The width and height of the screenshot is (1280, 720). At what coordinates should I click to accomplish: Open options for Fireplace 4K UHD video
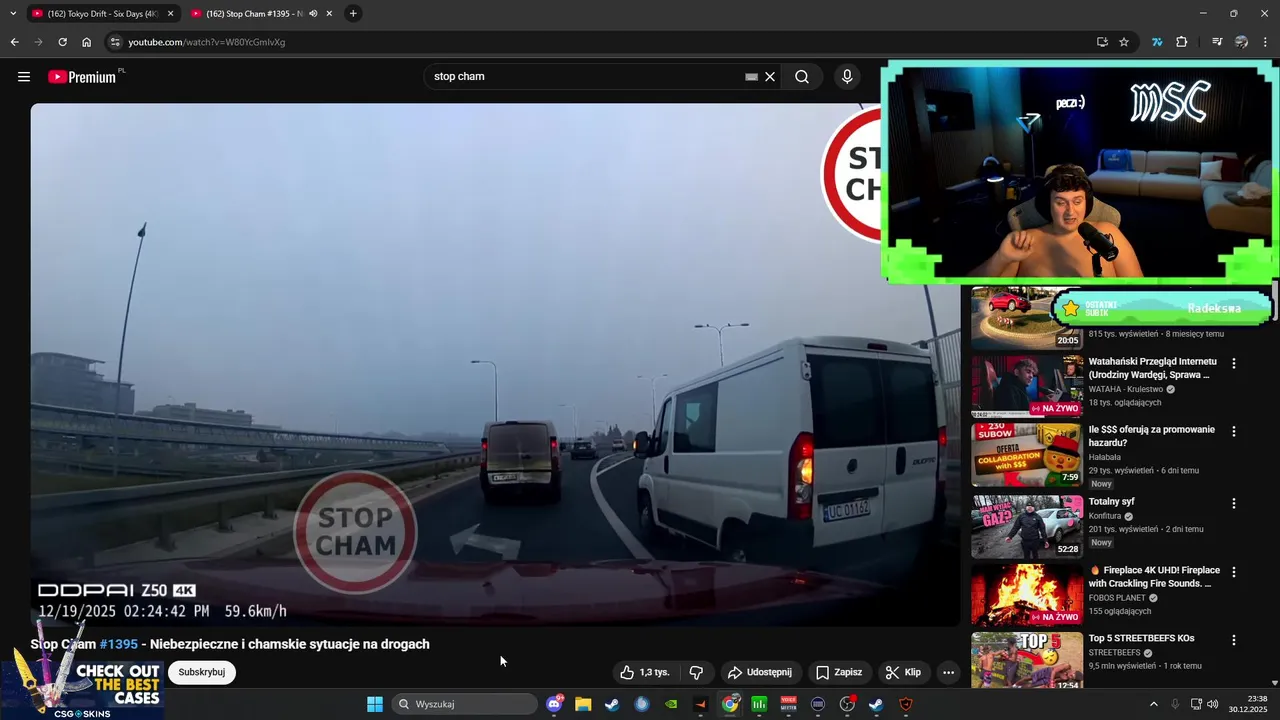[1234, 572]
